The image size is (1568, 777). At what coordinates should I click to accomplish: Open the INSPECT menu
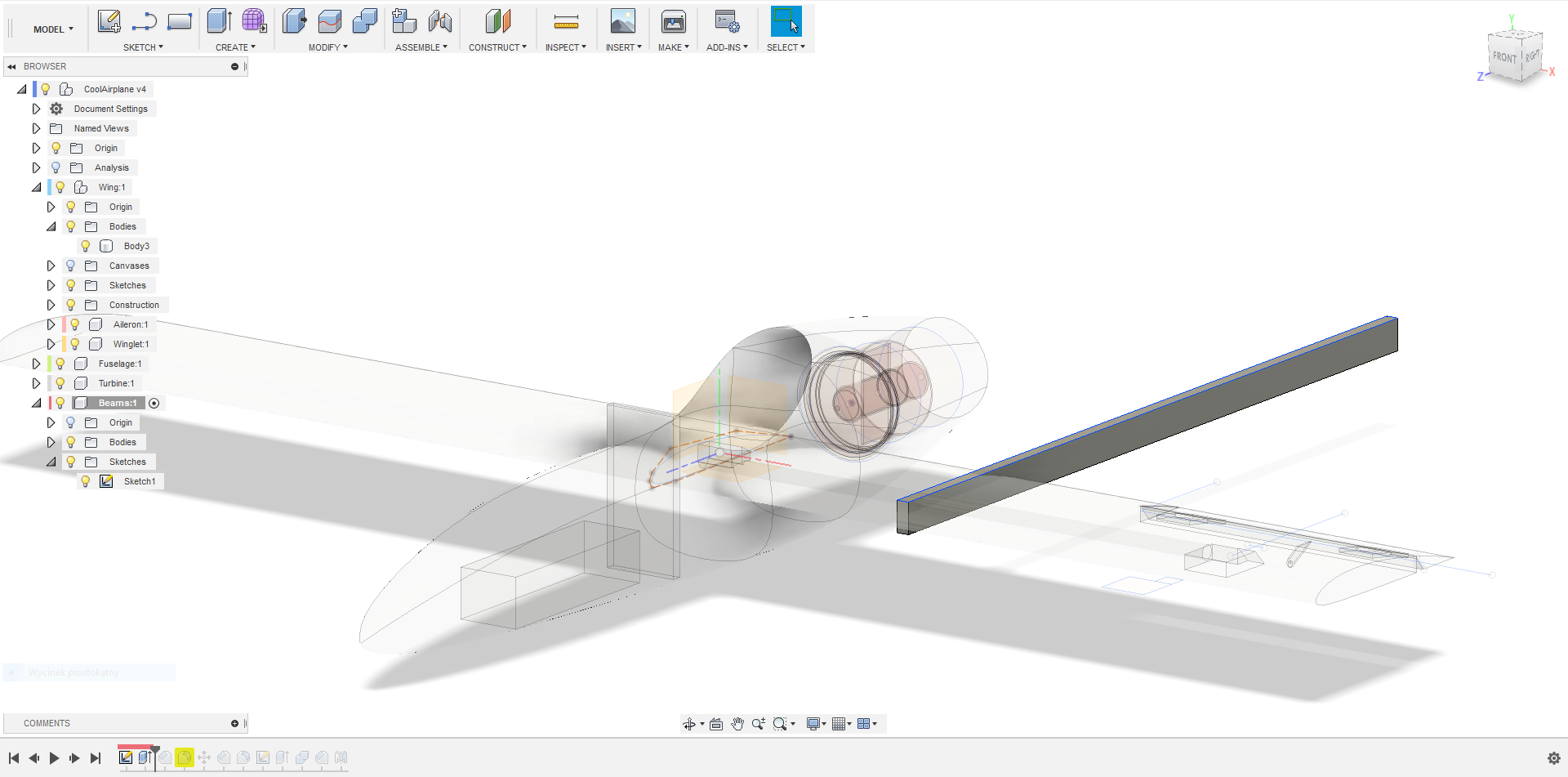[566, 47]
